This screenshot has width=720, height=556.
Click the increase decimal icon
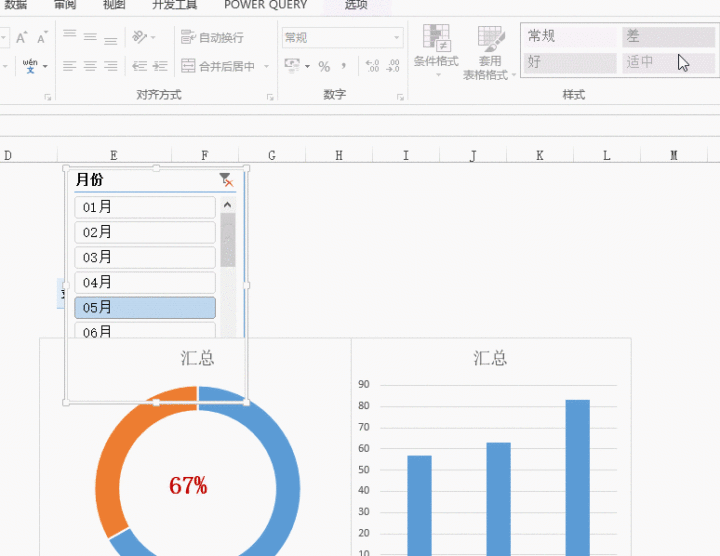point(372,67)
